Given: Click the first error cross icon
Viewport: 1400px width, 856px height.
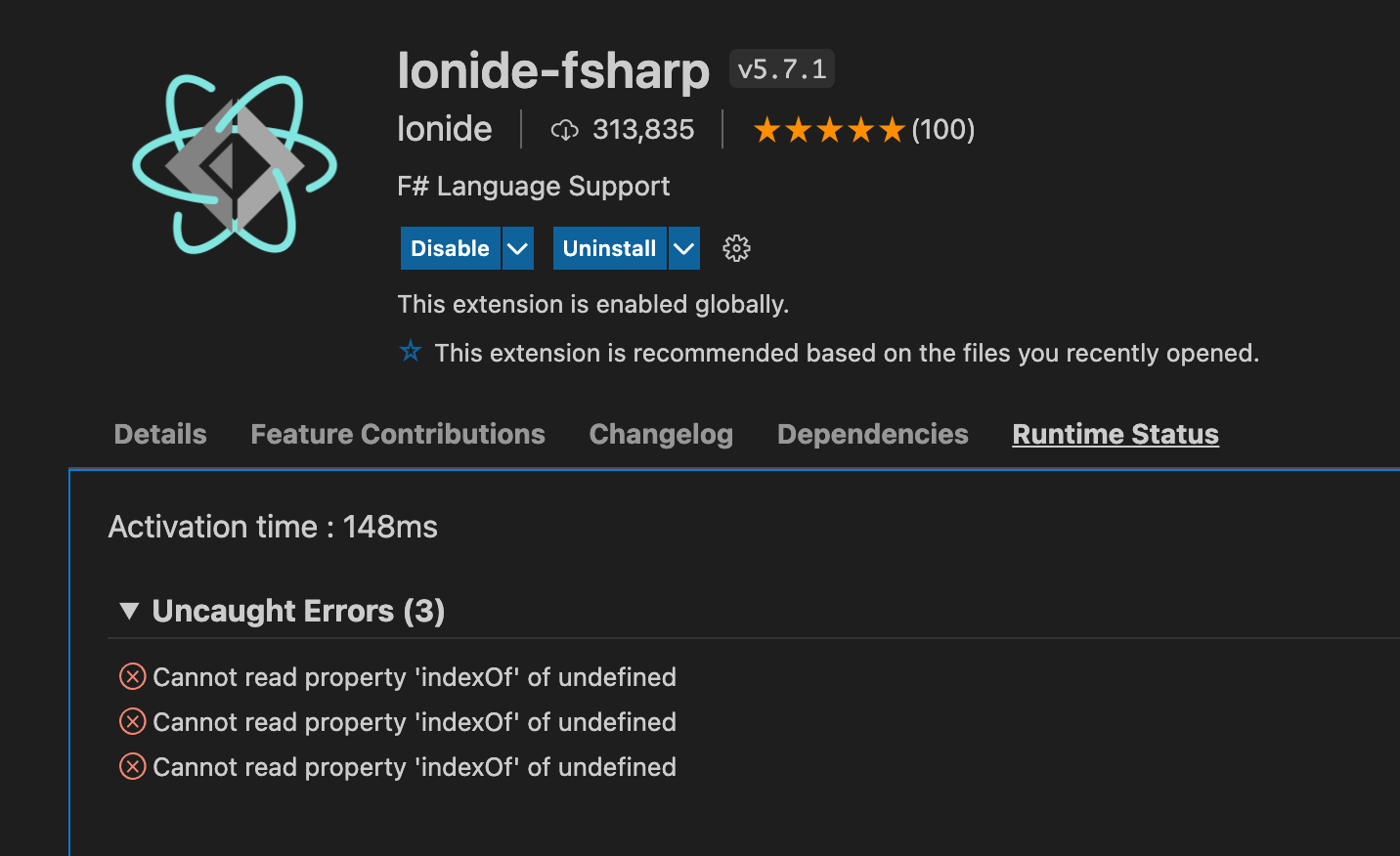Looking at the screenshot, I should [132, 676].
